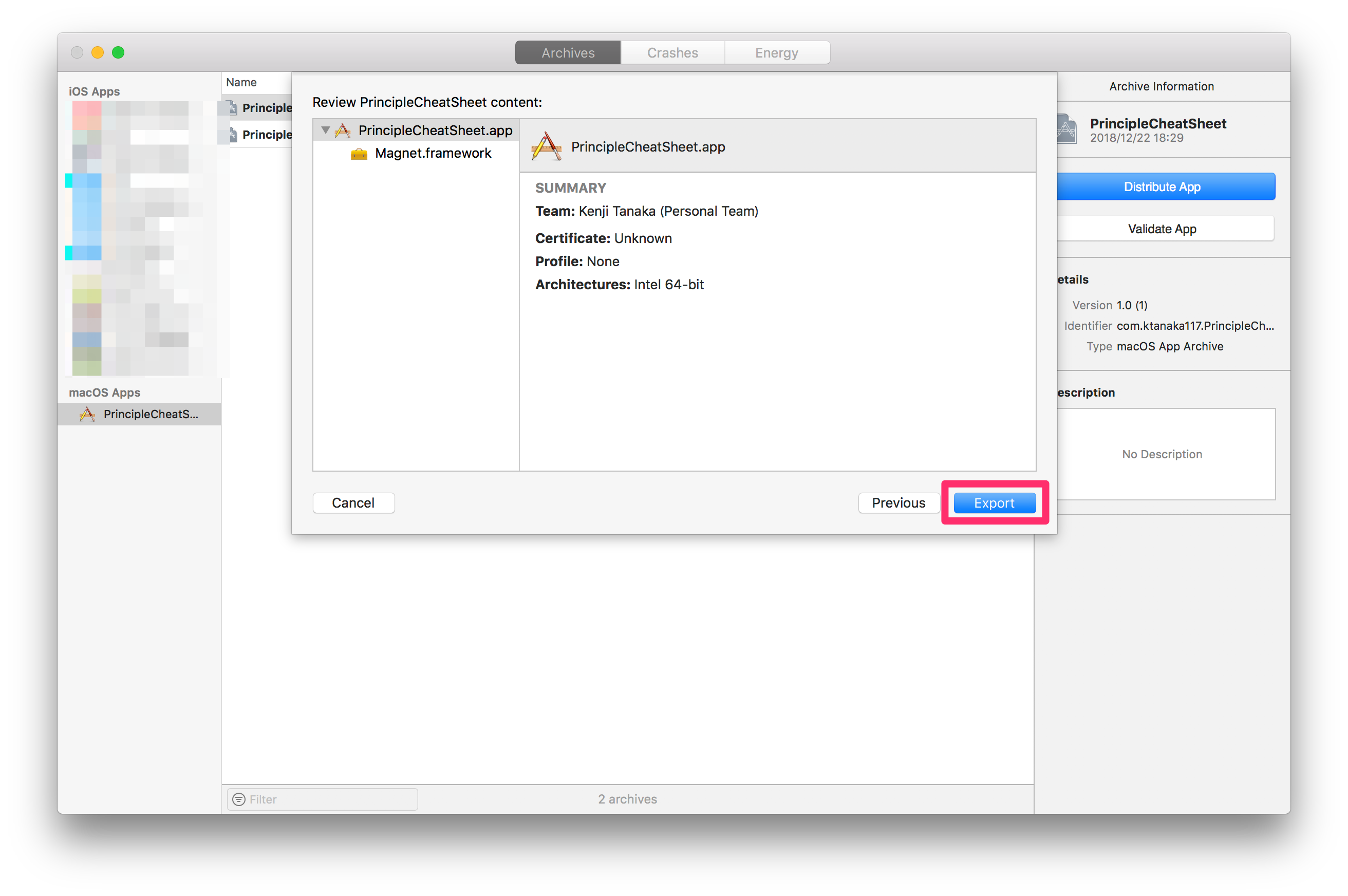The height and width of the screenshot is (896, 1348).
Task: Click the SUMMARY heading
Action: (570, 188)
